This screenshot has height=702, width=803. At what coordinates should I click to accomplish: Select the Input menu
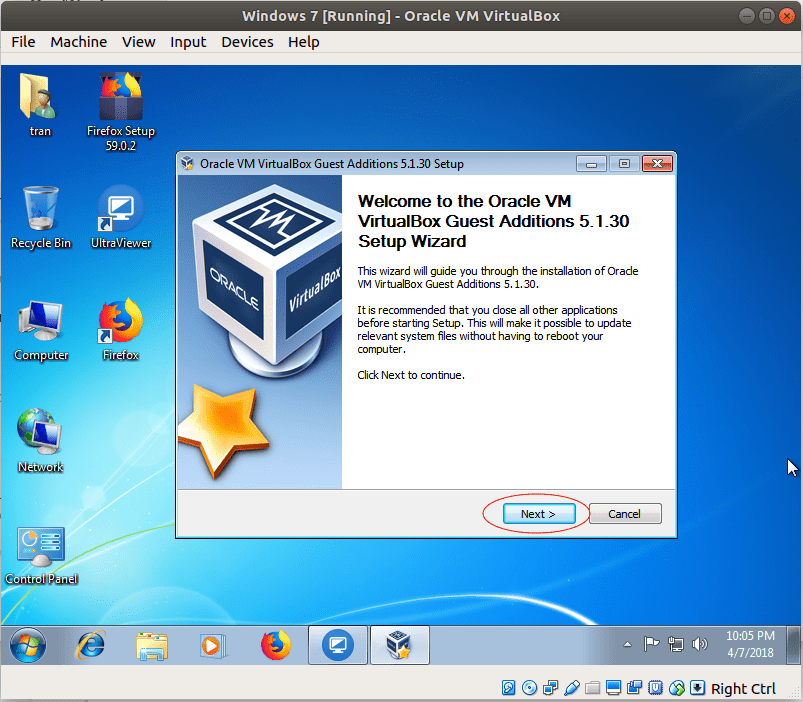(x=188, y=42)
